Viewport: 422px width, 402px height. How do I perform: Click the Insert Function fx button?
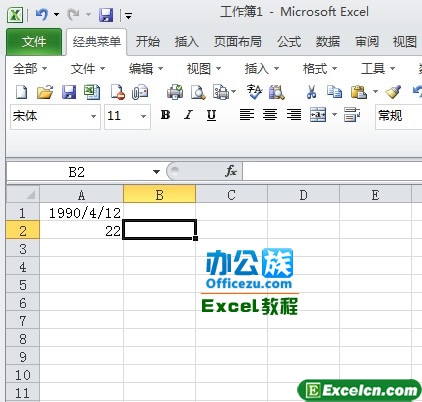[231, 171]
